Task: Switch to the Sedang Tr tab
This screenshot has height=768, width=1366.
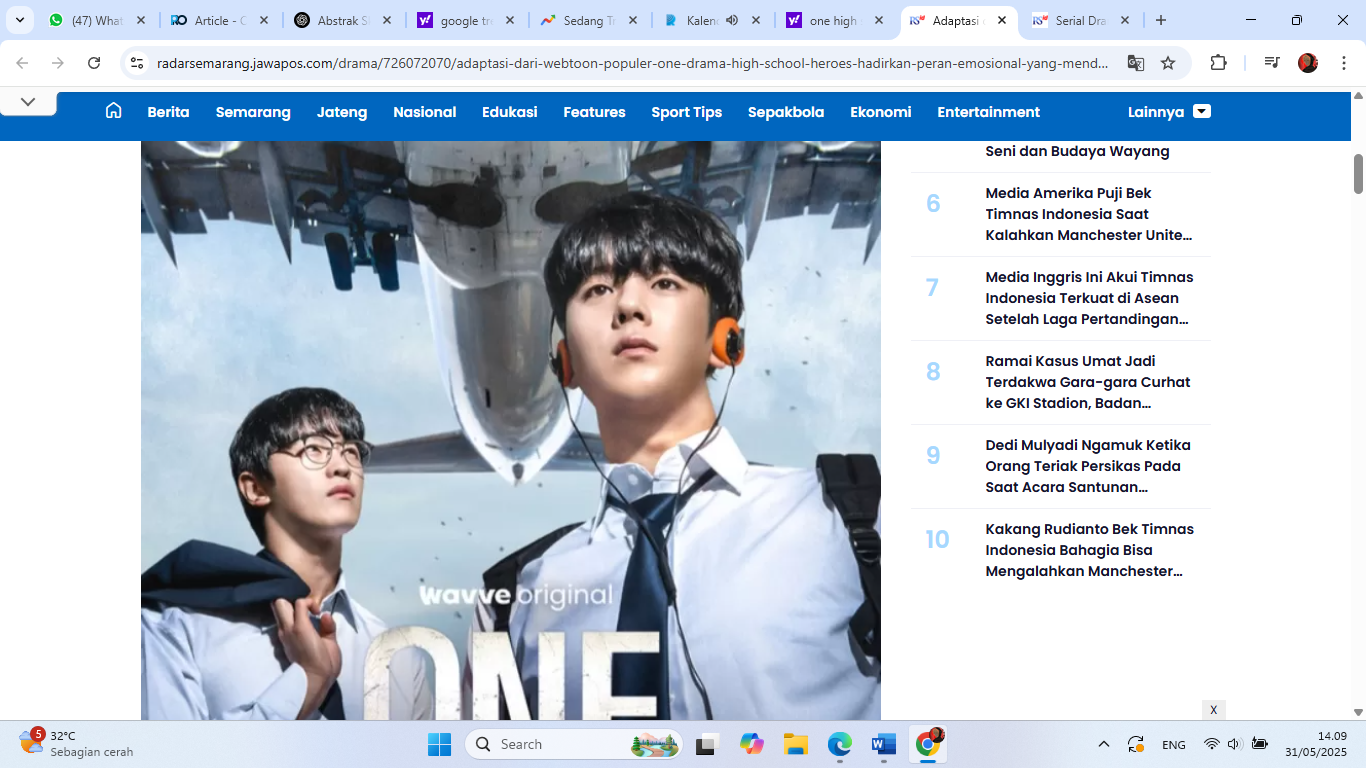Action: (x=589, y=20)
